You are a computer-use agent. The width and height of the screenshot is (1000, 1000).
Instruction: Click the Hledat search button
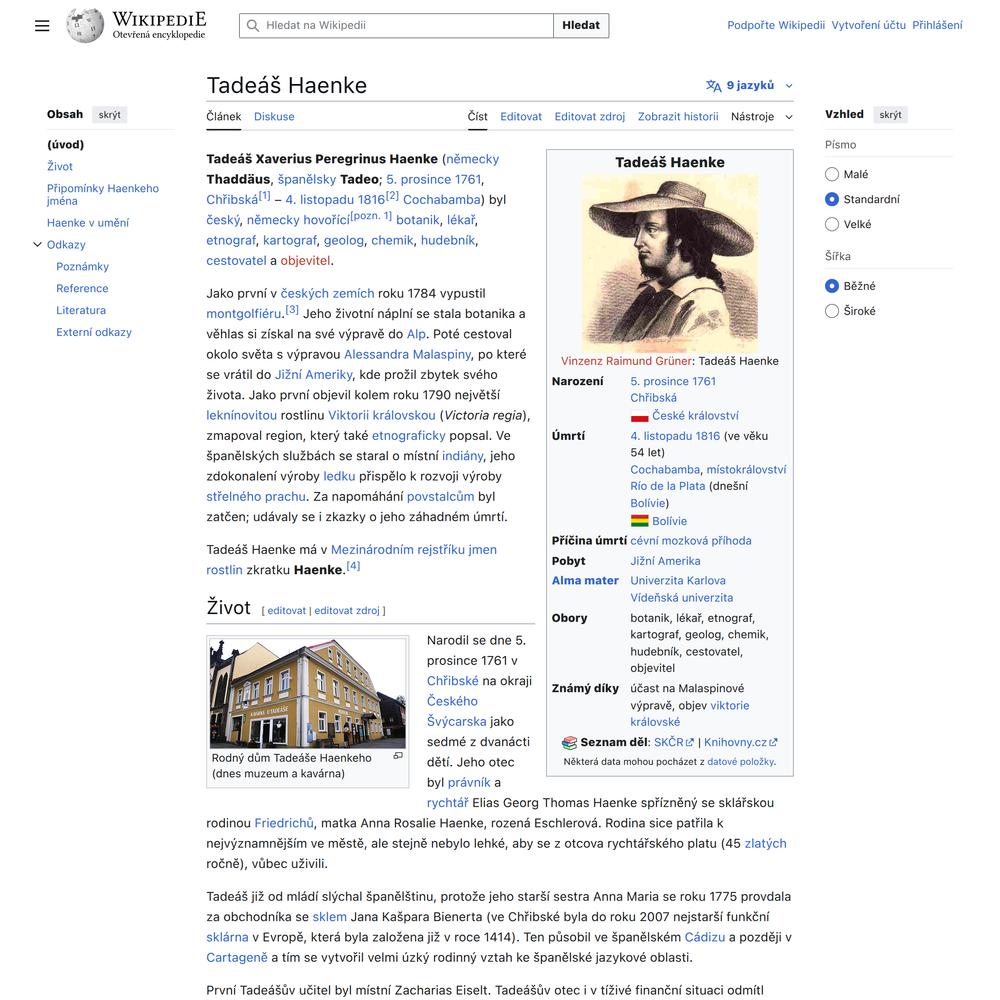point(581,26)
